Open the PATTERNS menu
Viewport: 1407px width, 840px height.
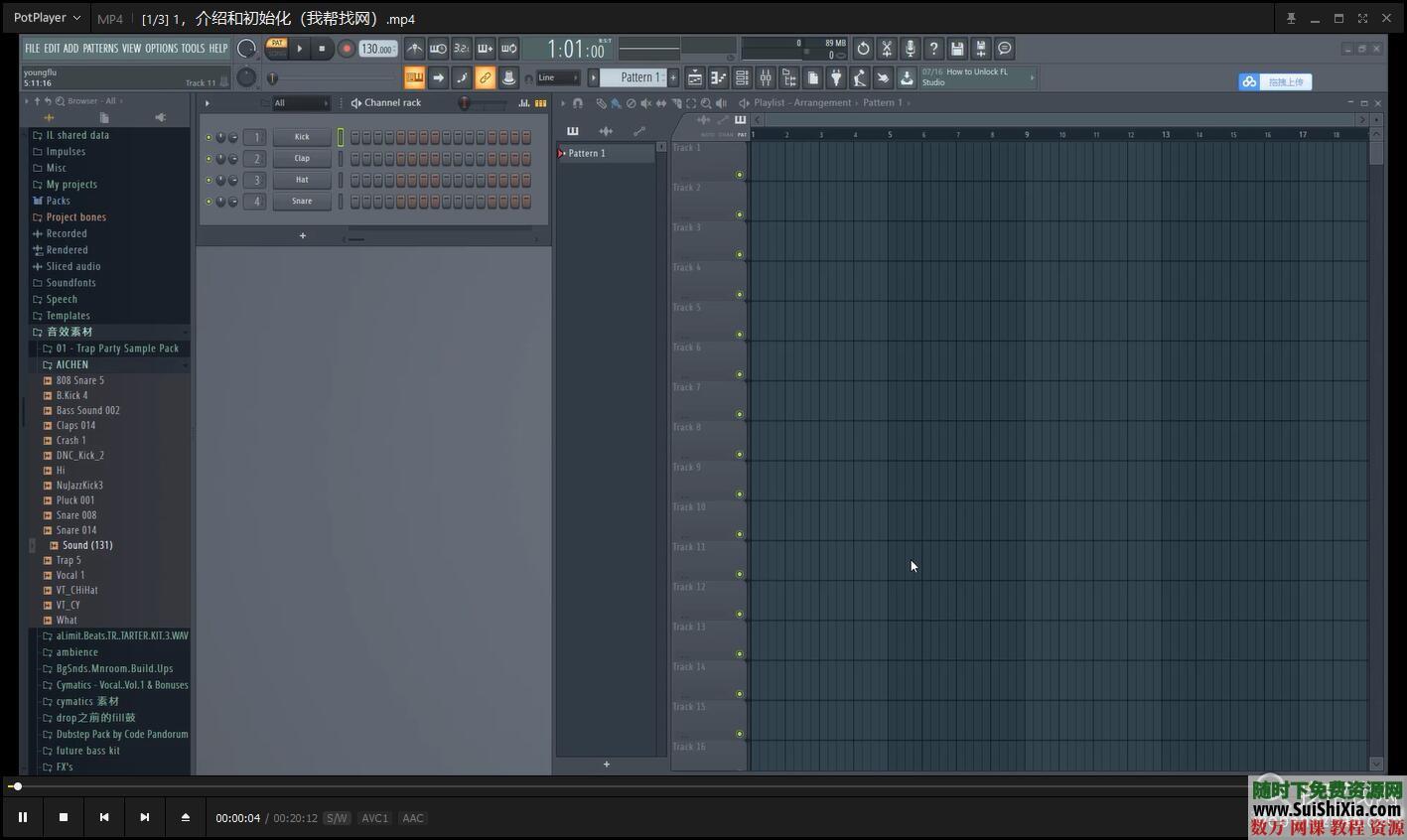pos(100,48)
